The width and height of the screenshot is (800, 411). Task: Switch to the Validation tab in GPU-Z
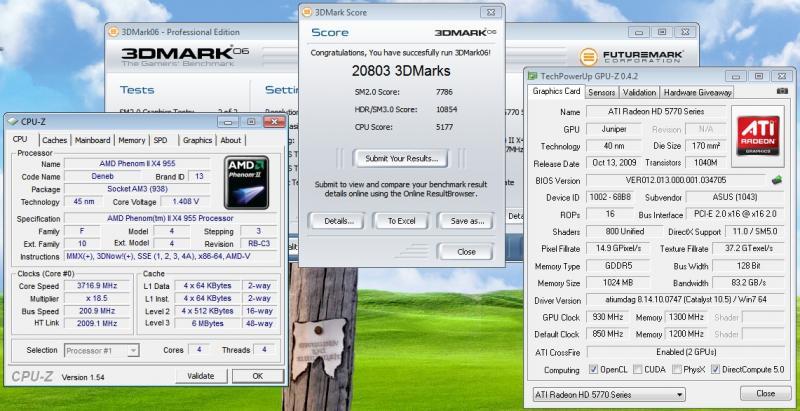click(x=639, y=92)
